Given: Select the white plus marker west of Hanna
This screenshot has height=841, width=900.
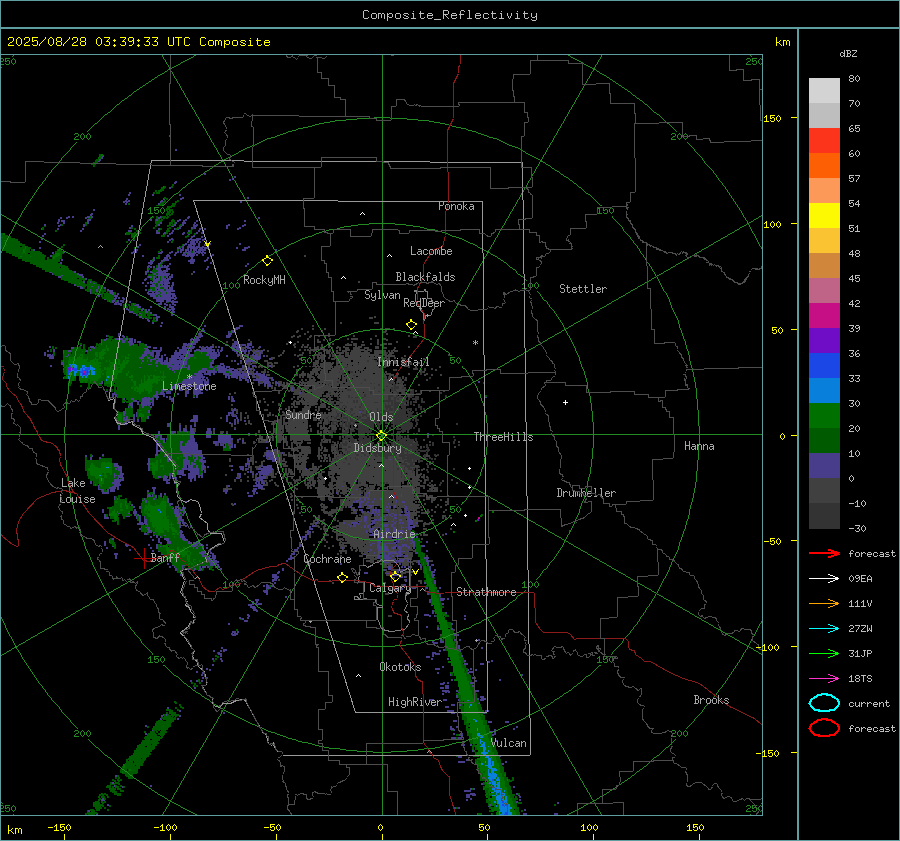Looking at the screenshot, I should coord(565,402).
